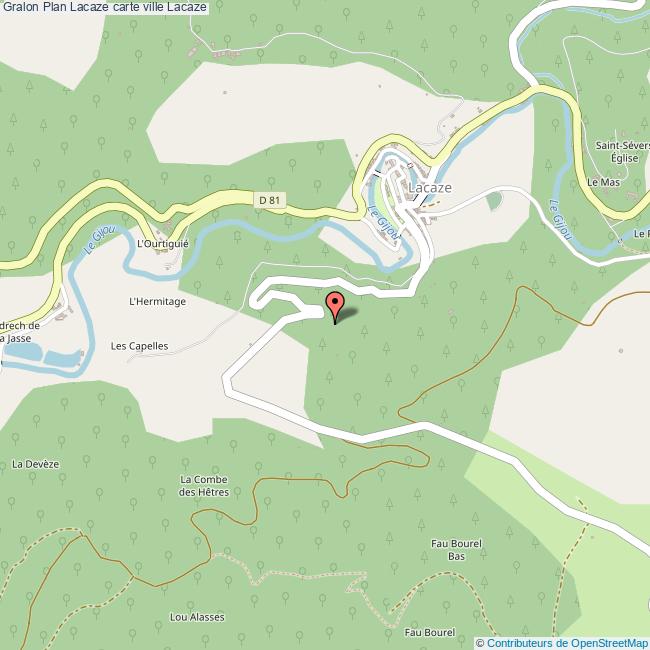Select the Lacaze village label
The width and height of the screenshot is (650, 650).
(x=430, y=188)
